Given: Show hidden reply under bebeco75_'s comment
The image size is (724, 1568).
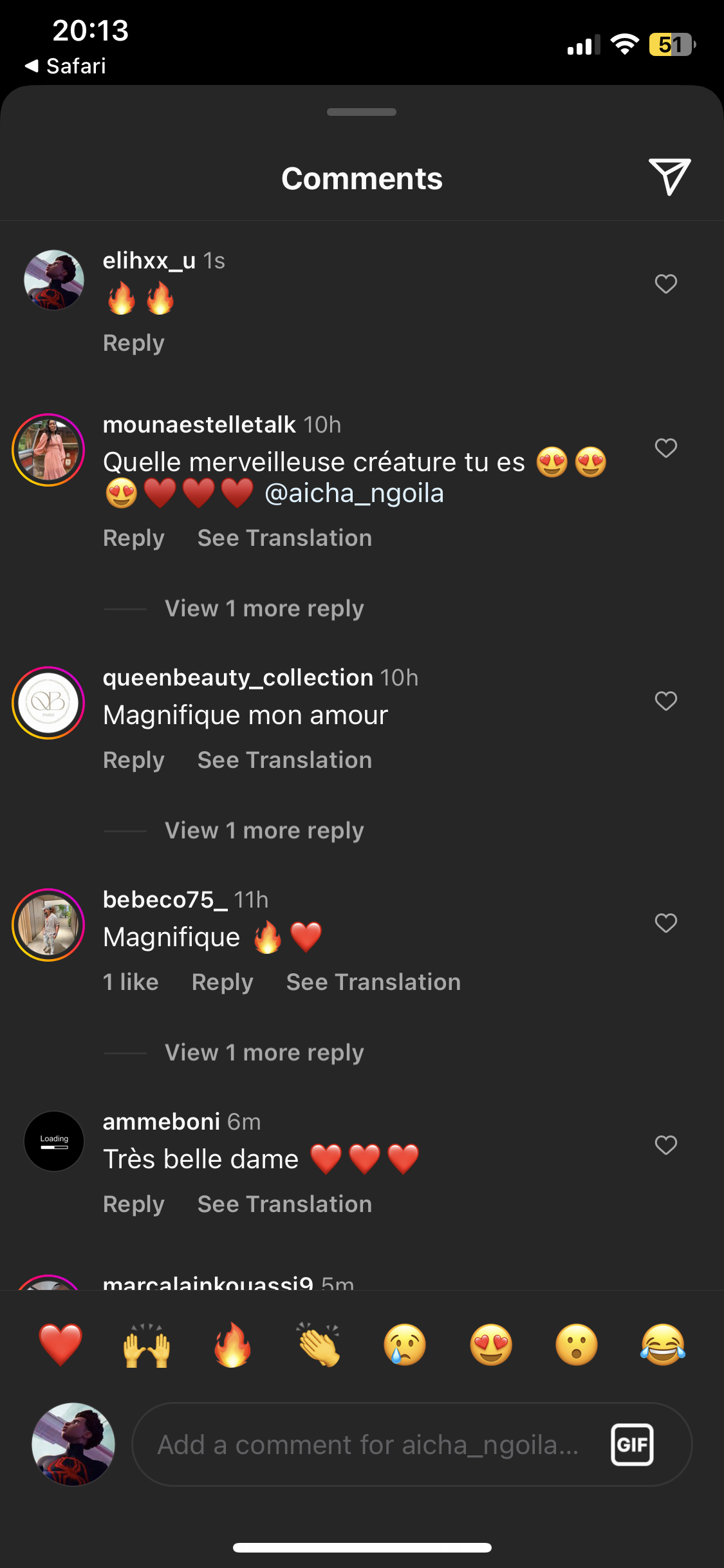Looking at the screenshot, I should point(264,1052).
